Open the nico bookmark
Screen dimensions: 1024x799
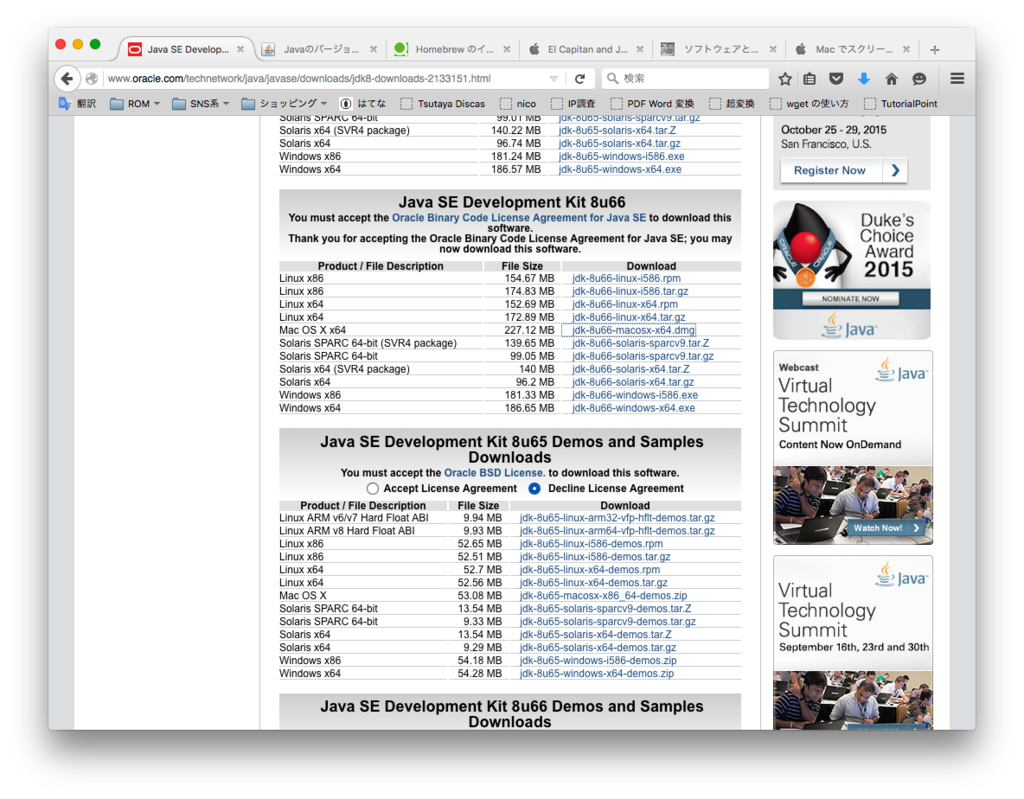point(518,103)
